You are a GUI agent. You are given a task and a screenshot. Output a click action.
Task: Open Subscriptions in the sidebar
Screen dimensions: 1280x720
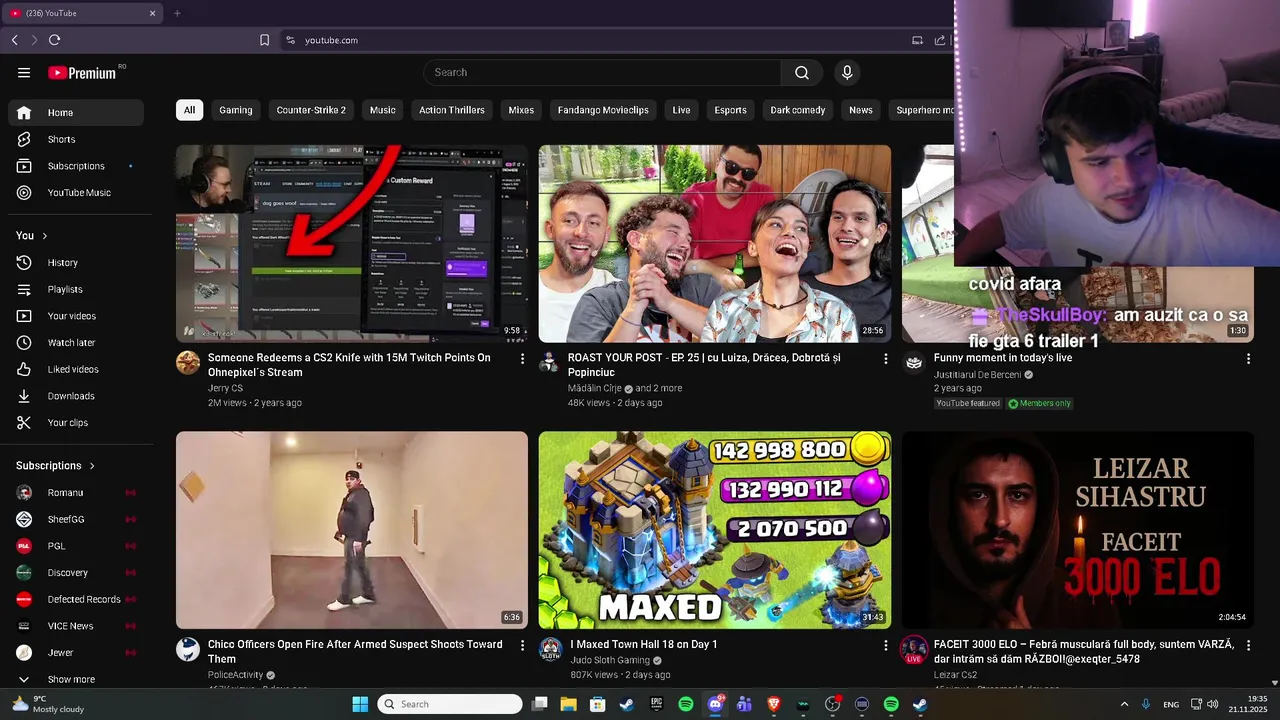(76, 166)
